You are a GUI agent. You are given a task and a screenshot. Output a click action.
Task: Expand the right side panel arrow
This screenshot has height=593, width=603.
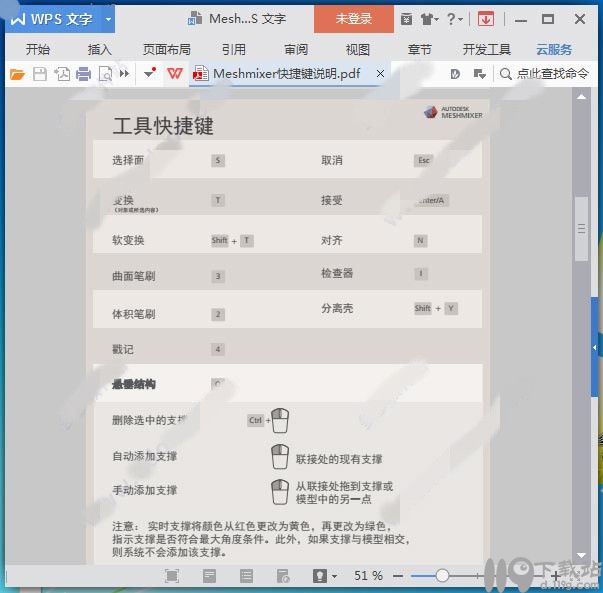tap(595, 347)
